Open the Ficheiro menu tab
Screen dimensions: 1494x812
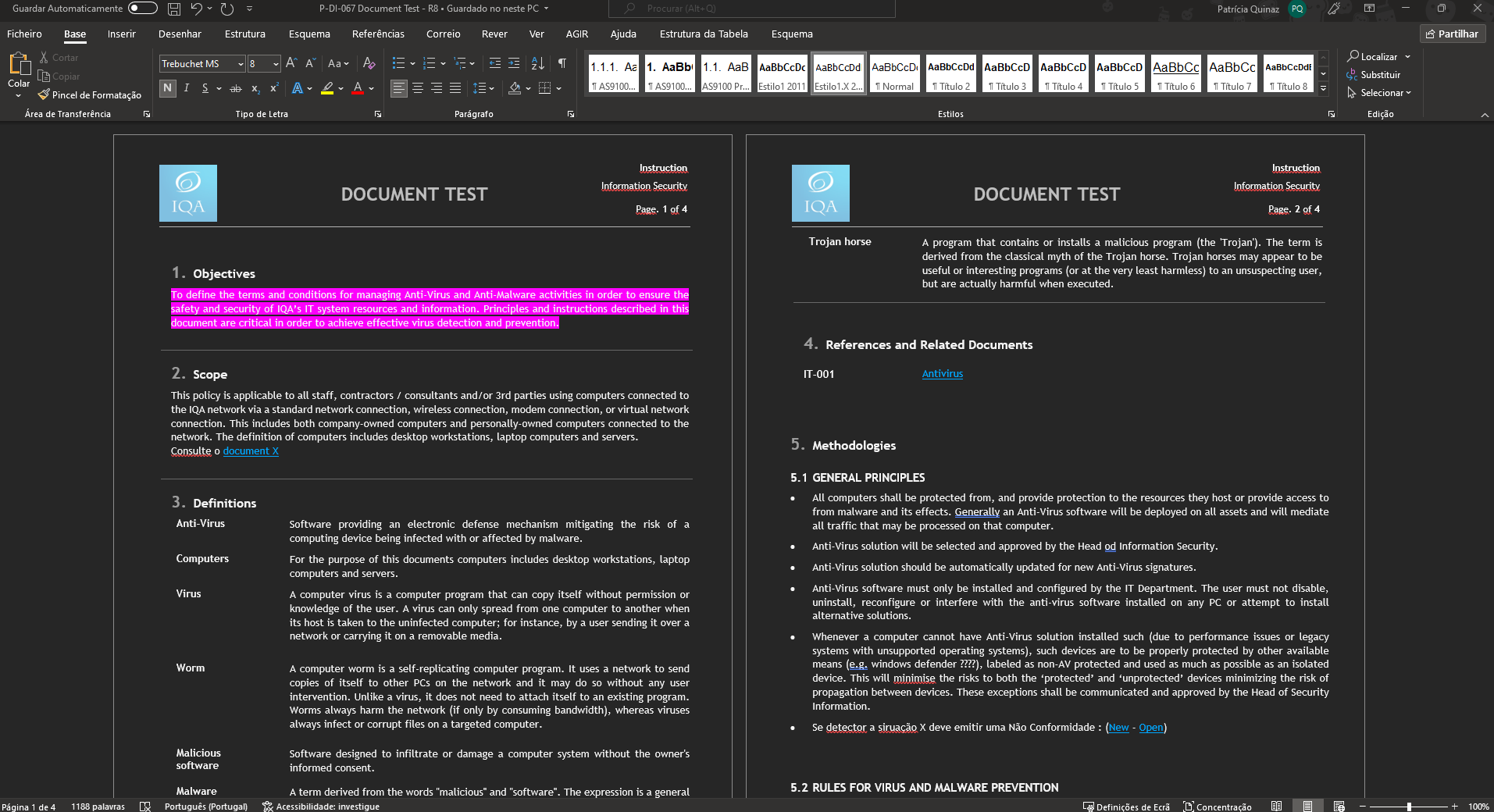(x=24, y=34)
